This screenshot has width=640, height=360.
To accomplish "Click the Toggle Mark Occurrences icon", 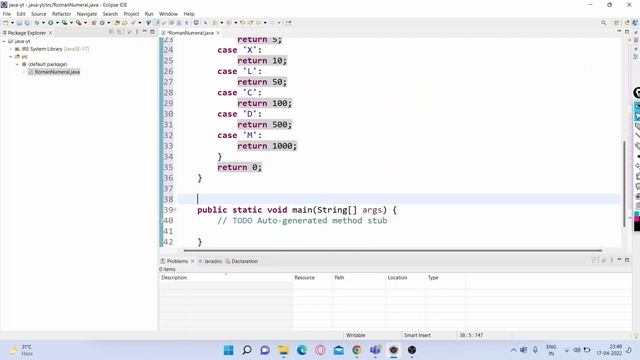I will pyautogui.click(x=157, y=23).
